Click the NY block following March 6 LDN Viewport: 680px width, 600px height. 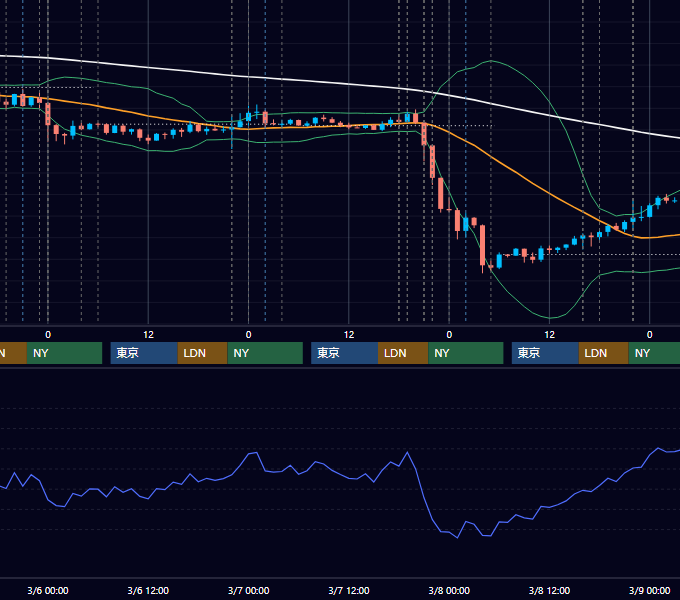265,353
